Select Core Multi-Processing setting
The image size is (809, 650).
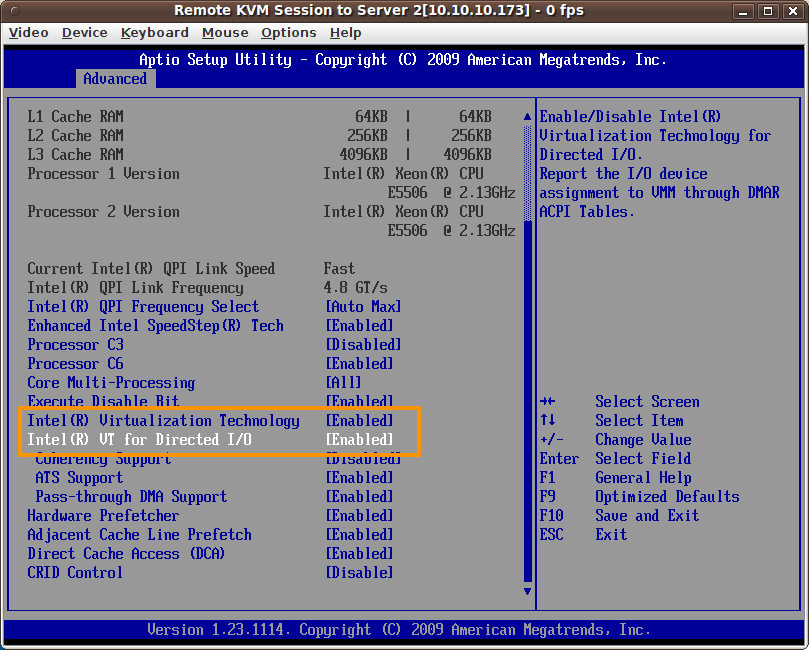pos(111,383)
